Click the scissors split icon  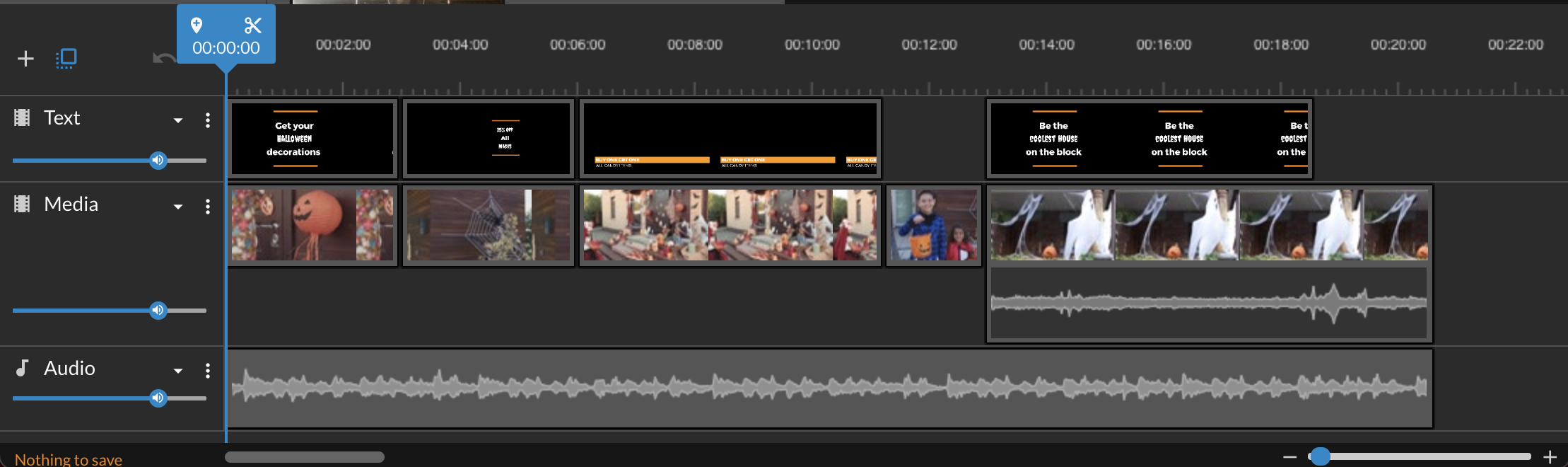tap(252, 25)
